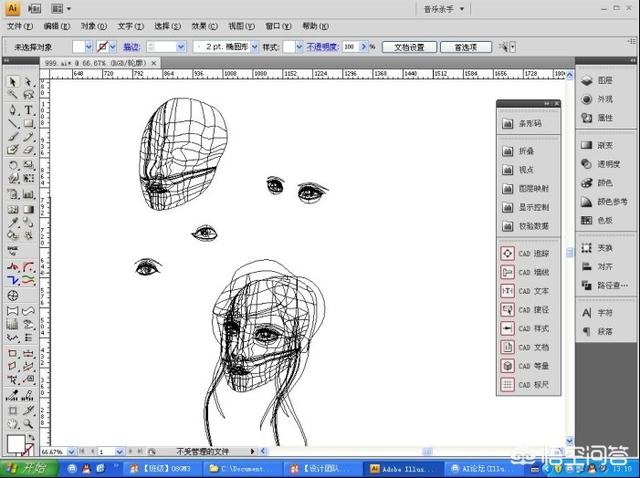Open the Paragraph (段落) panel
Screen dimensions: 640x478
point(598,331)
